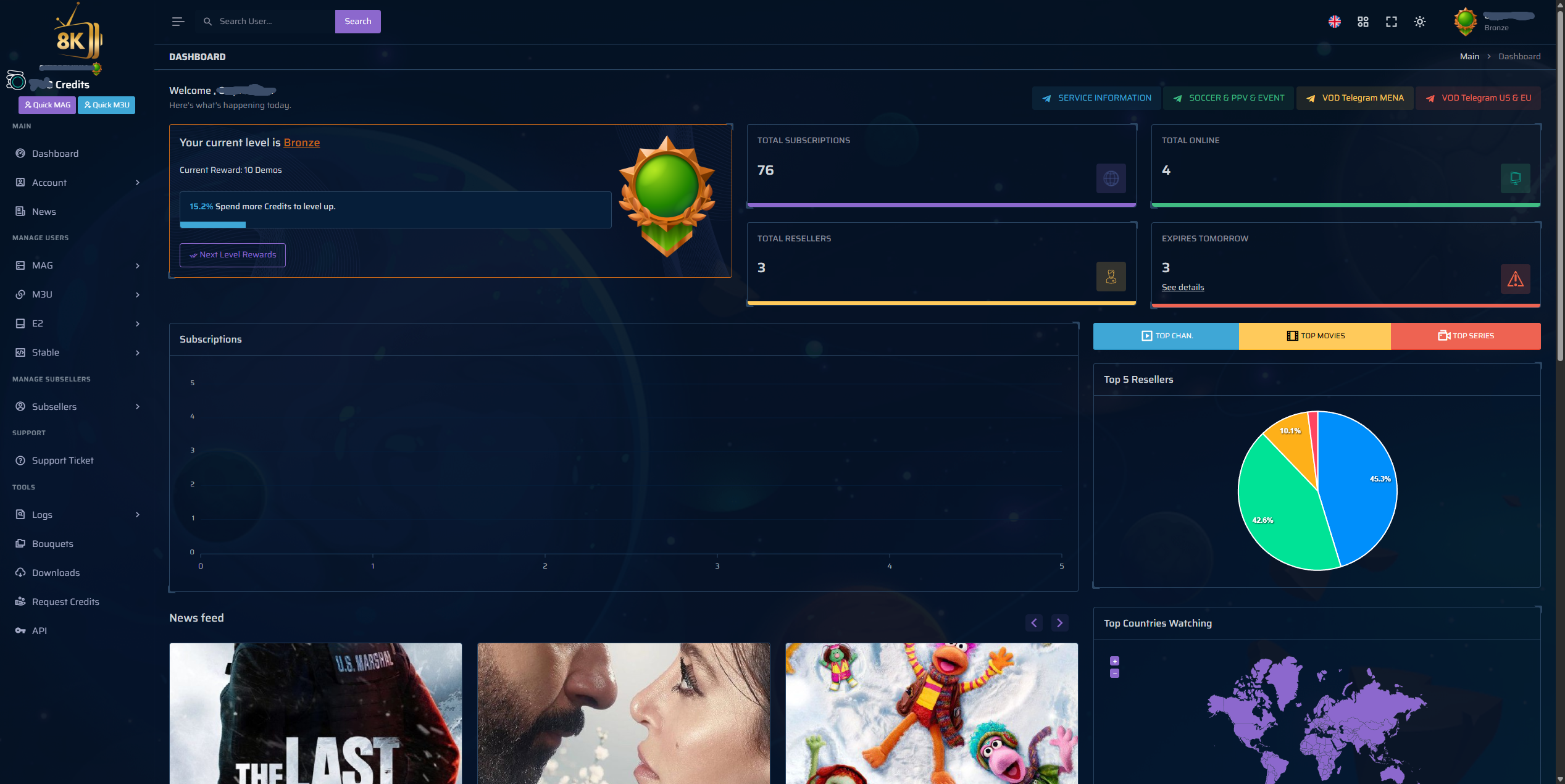Open the apps grid icon
Viewport: 1565px width, 784px height.
[x=1363, y=22]
